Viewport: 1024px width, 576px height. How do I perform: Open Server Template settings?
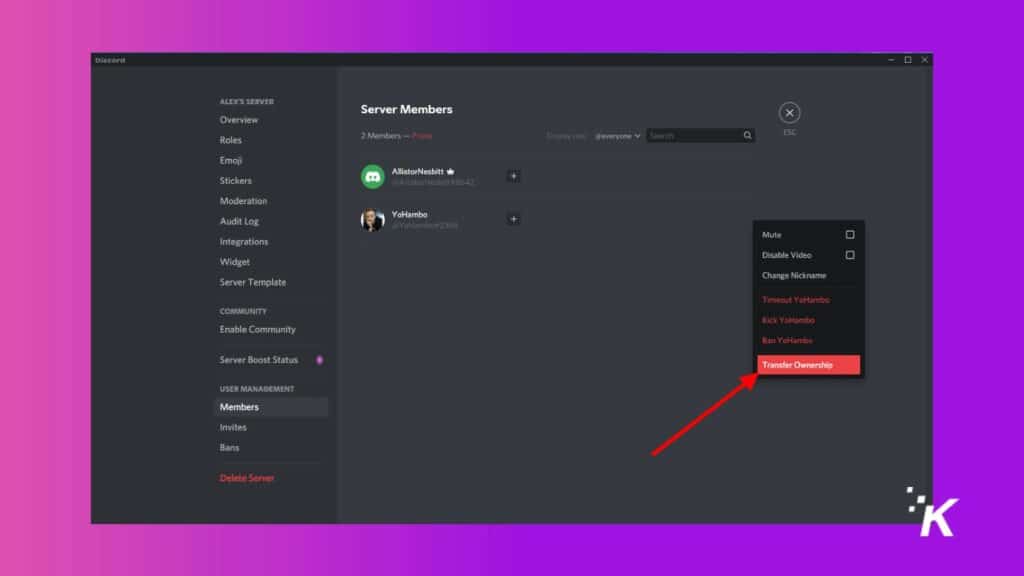click(253, 281)
